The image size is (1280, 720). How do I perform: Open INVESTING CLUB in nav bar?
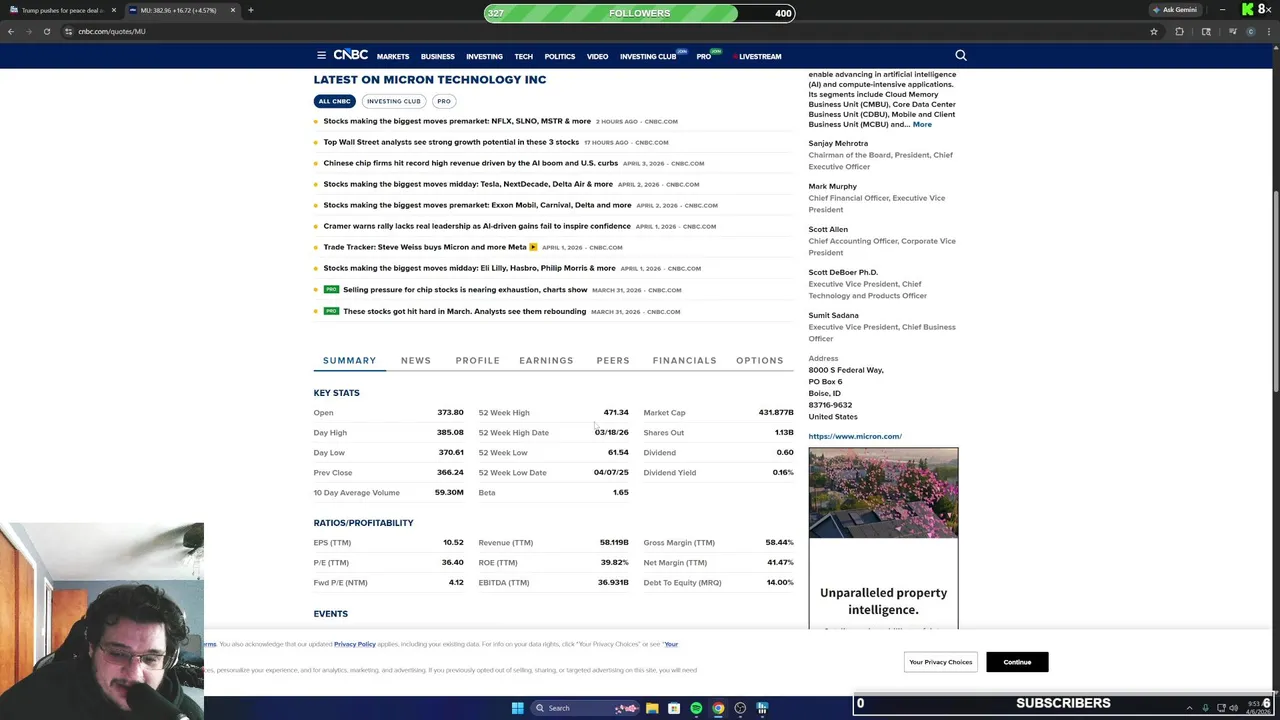[648, 57]
